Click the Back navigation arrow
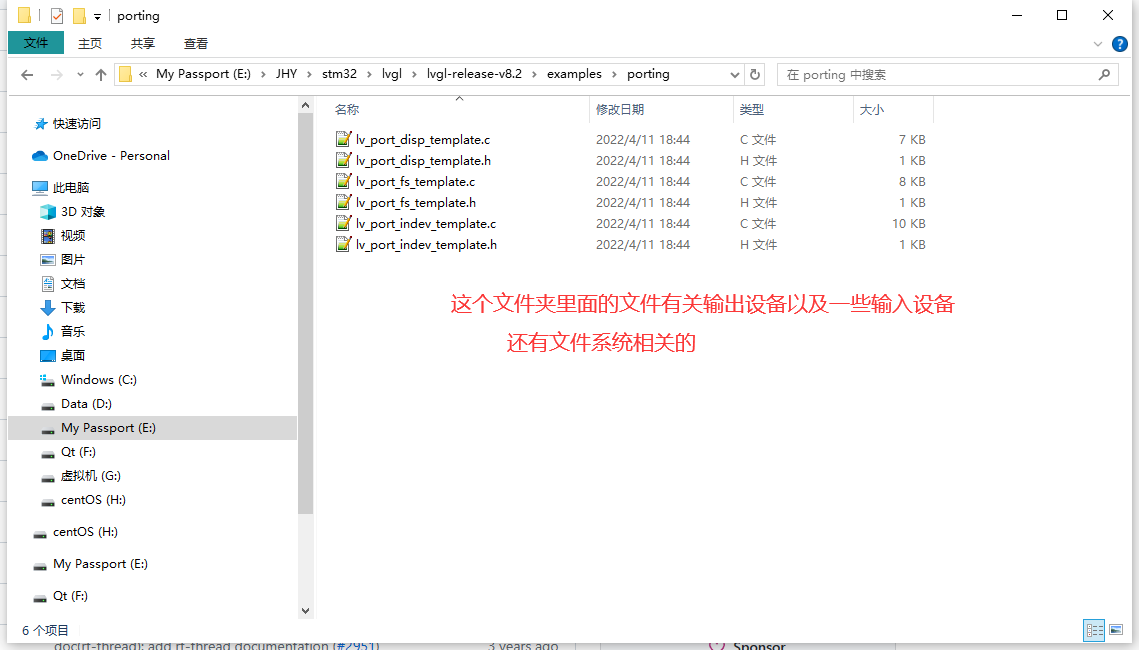Viewport: 1139px width, 650px height. [27, 75]
